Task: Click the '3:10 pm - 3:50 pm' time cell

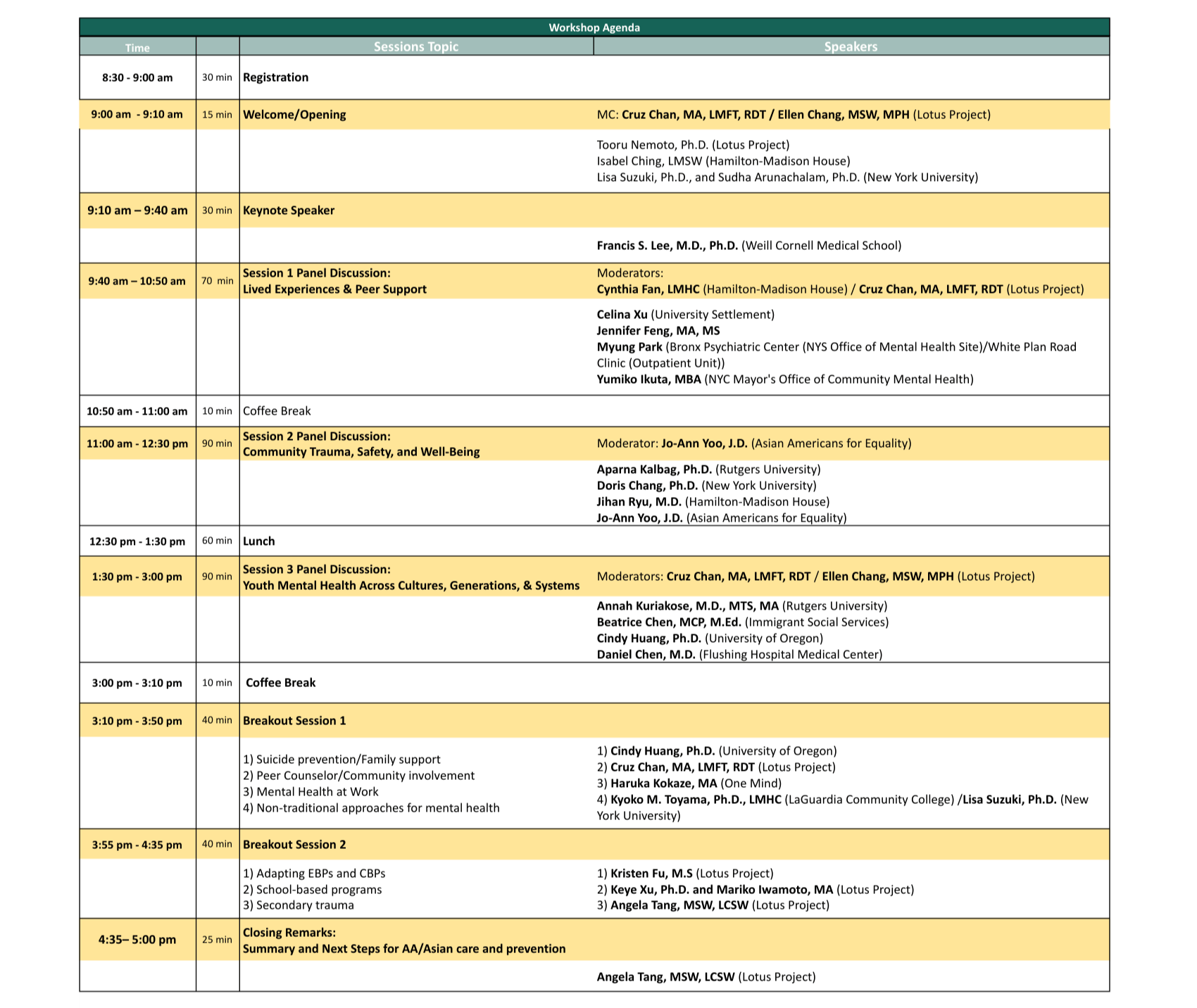Action: point(137,721)
